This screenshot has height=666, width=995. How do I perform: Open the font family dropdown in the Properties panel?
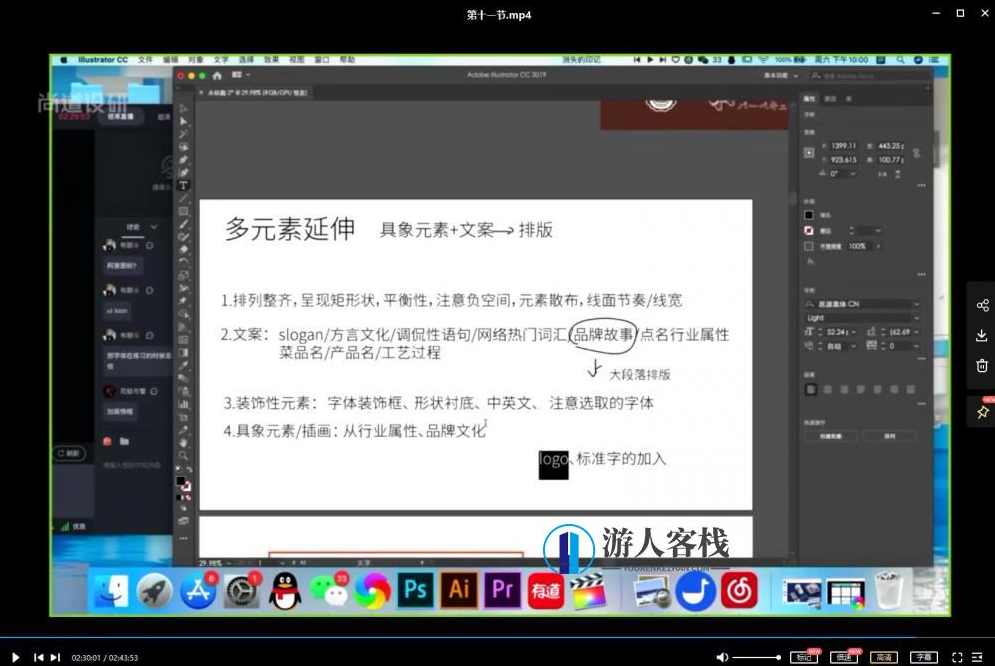tap(916, 303)
